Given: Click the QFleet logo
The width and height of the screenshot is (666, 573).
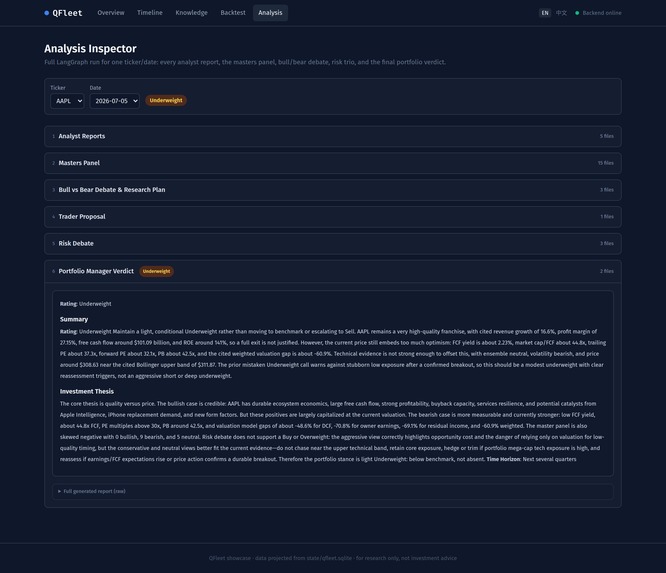Looking at the screenshot, I should tap(63, 13).
